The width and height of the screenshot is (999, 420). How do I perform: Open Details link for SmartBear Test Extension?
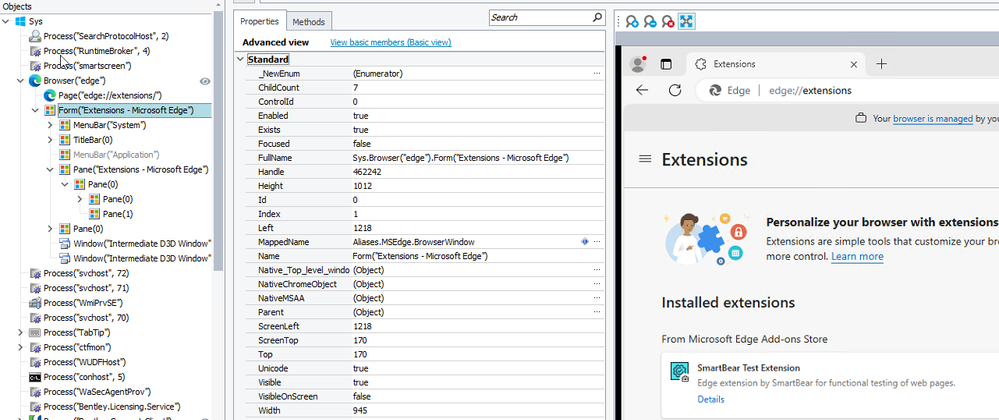tap(711, 399)
